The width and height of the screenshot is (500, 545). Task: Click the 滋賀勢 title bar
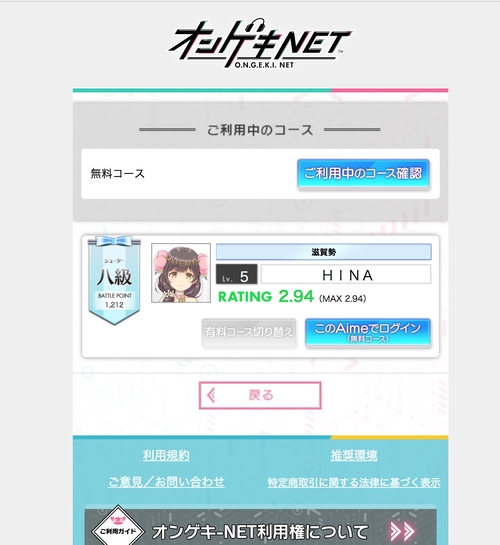click(323, 252)
